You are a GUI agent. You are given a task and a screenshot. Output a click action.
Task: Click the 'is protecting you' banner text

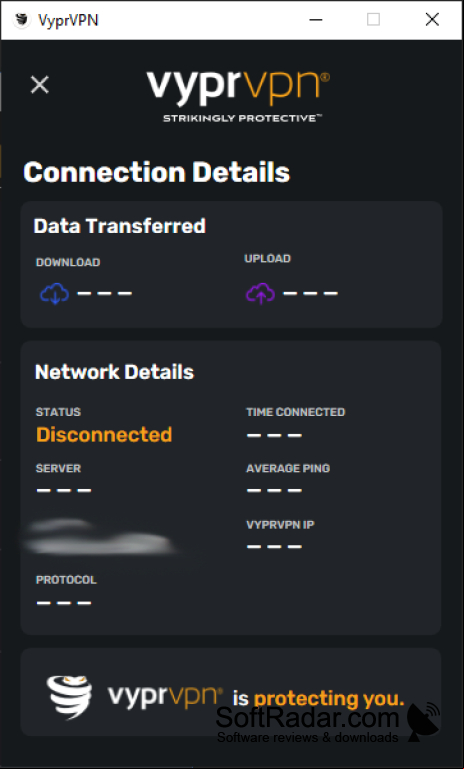318,698
